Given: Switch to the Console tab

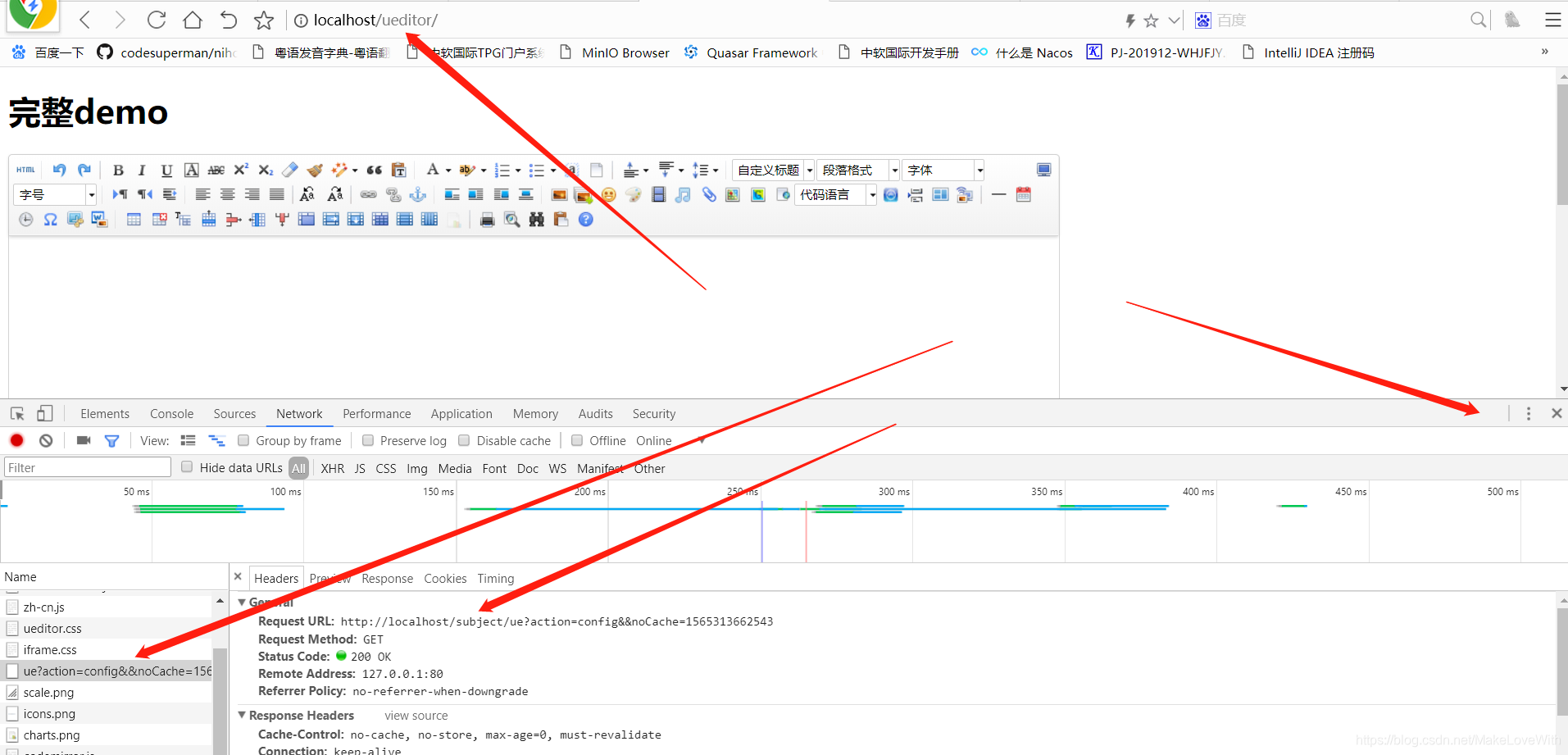Looking at the screenshot, I should pyautogui.click(x=171, y=414).
